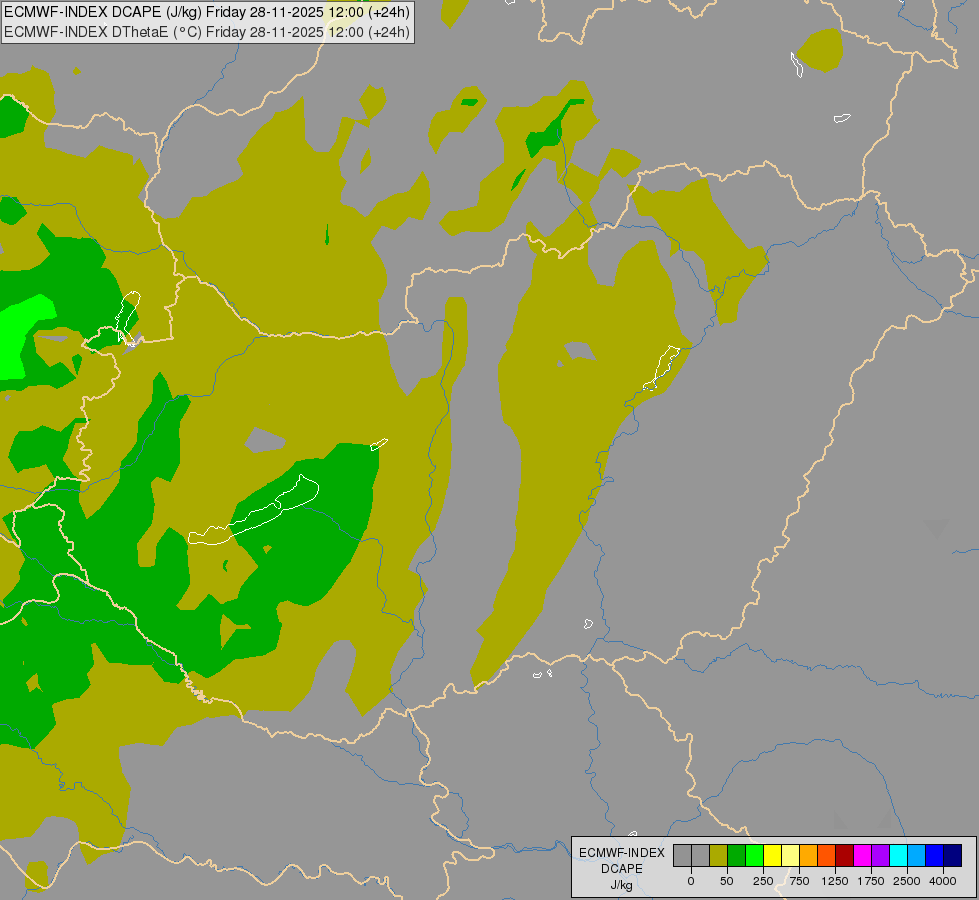The width and height of the screenshot is (979, 900).
Task: Click the legend label 'DCAPE'
Action: (622, 869)
